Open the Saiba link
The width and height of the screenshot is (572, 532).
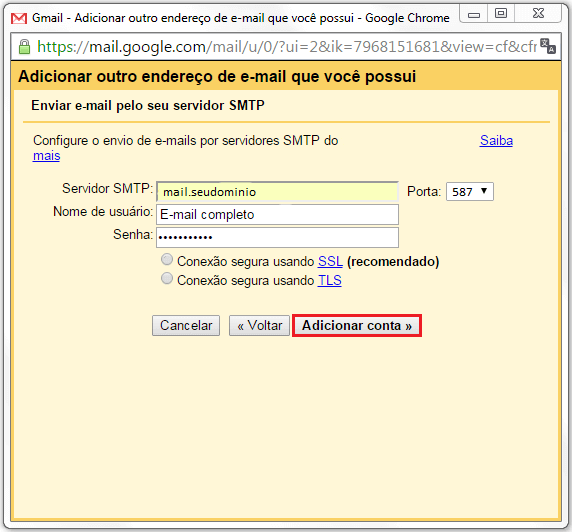(496, 140)
